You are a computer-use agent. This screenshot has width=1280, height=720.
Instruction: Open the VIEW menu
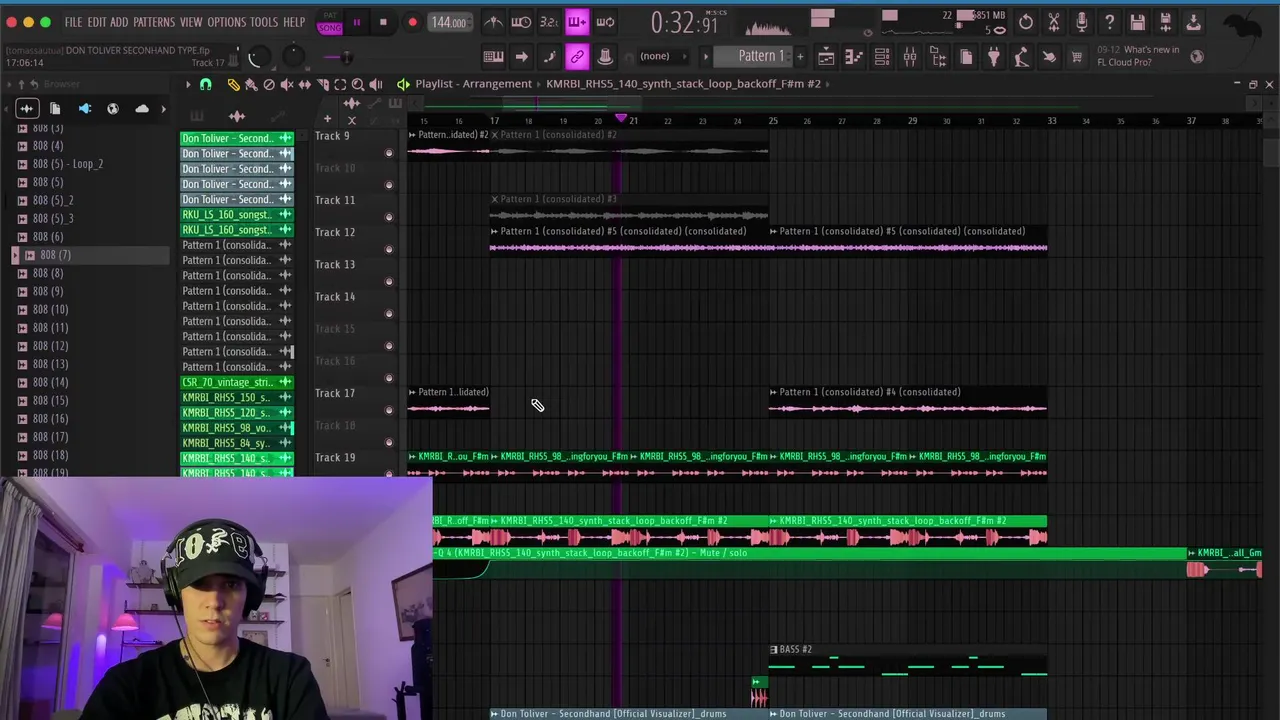(x=191, y=22)
